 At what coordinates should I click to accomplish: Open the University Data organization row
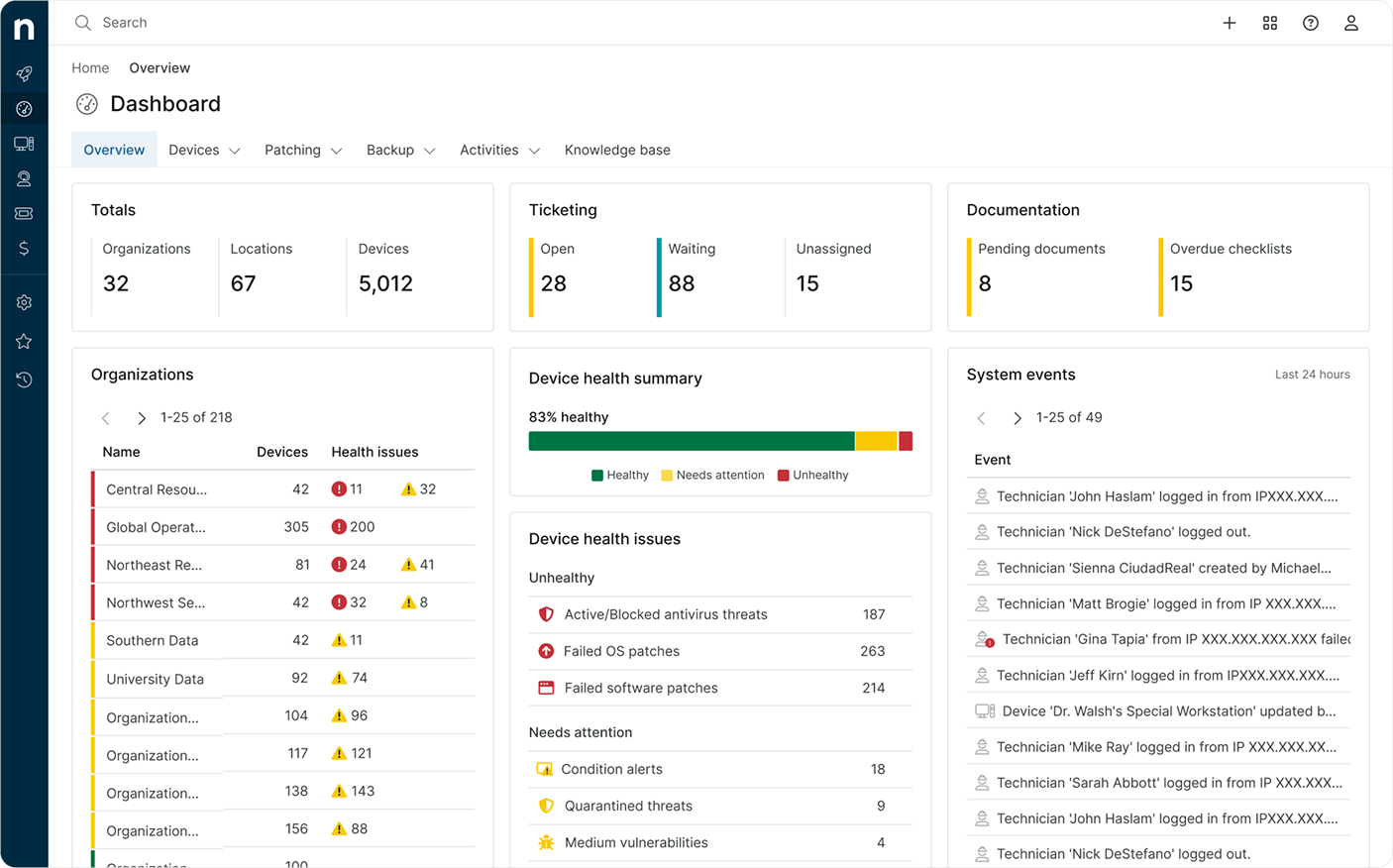coord(283,679)
